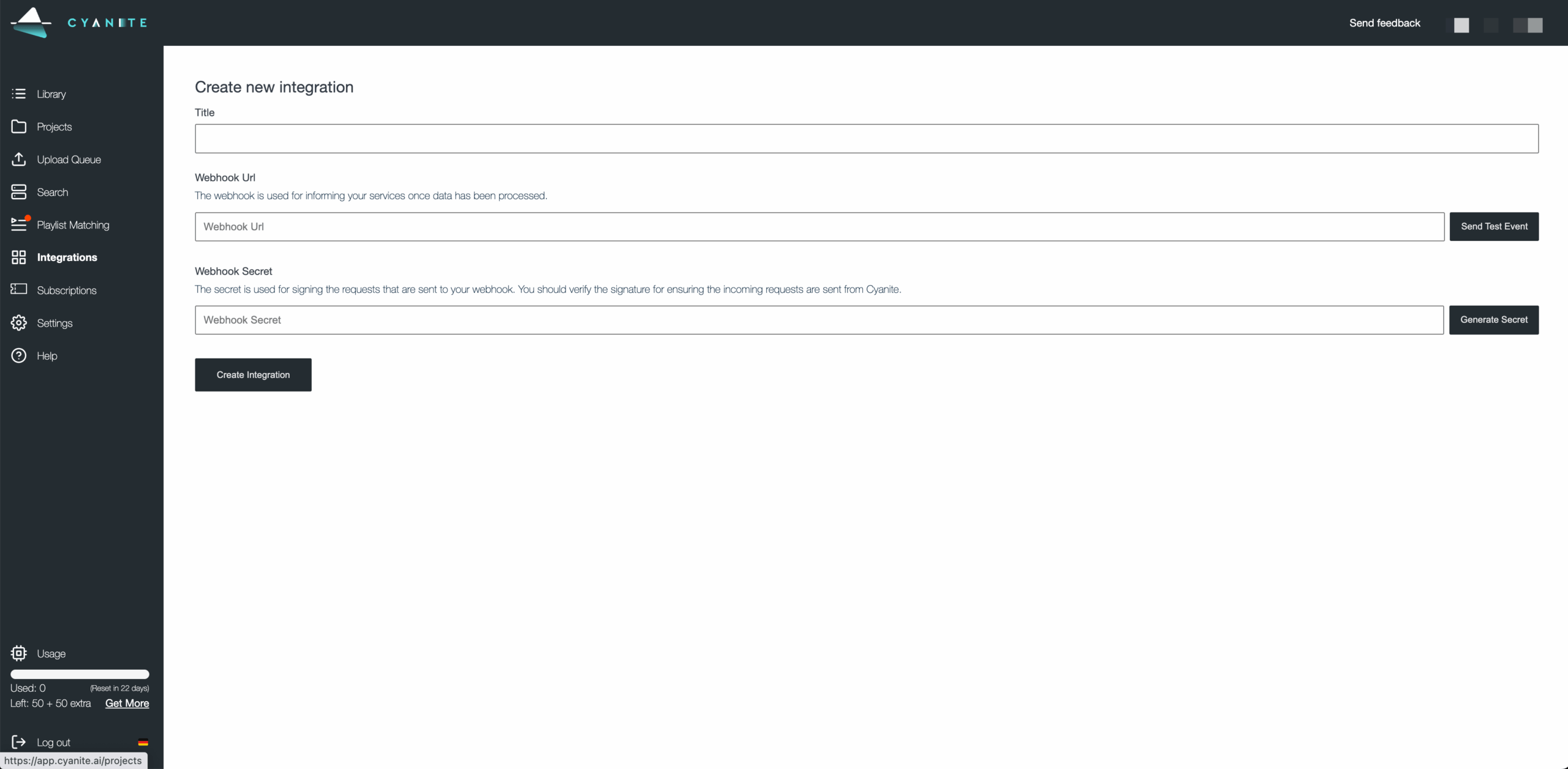This screenshot has width=1568, height=769.
Task: Log out using the exit arrow icon
Action: click(19, 742)
